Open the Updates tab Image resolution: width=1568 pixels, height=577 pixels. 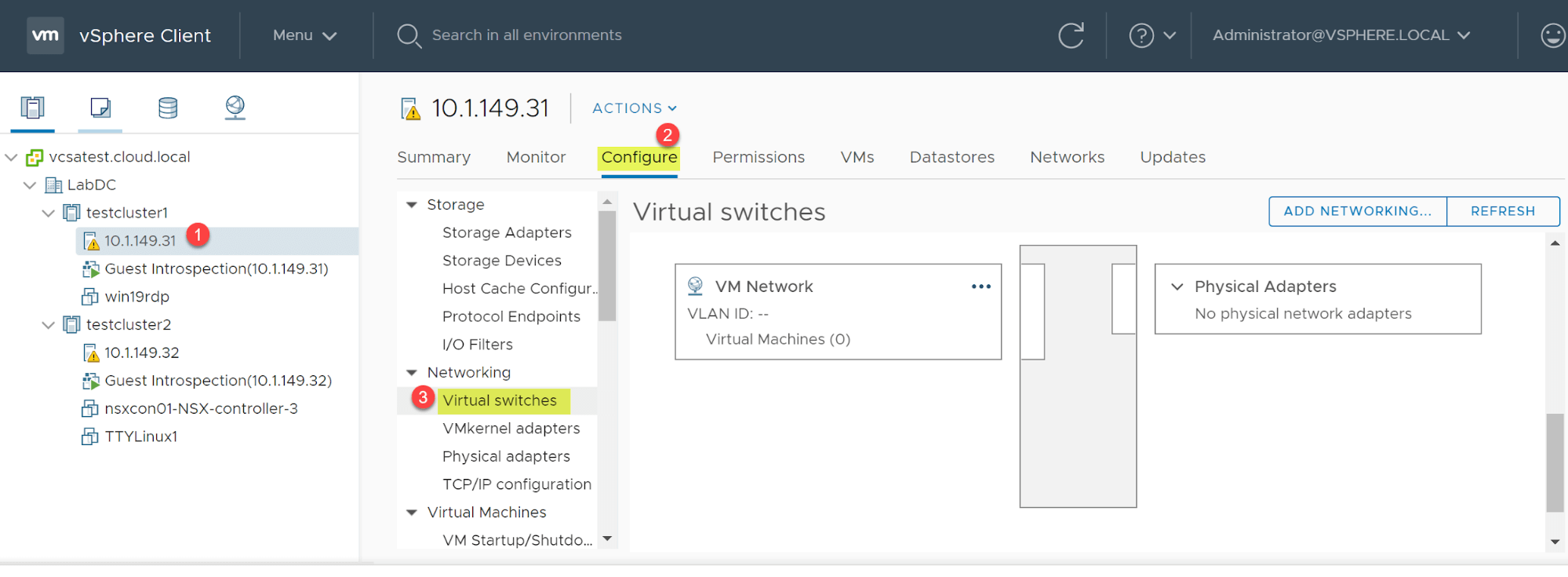[x=1173, y=157]
